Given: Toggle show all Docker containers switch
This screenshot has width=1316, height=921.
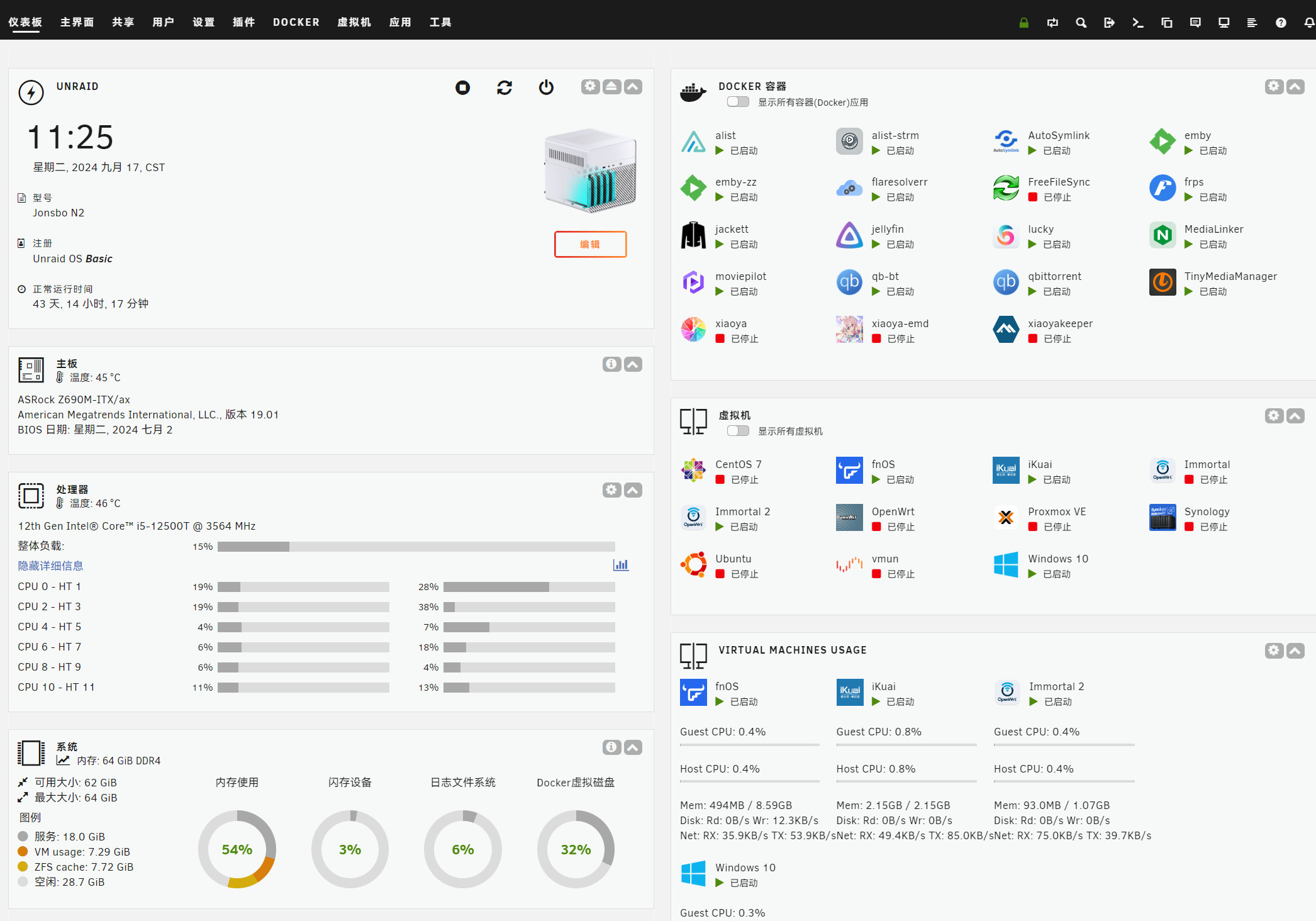Looking at the screenshot, I should click(x=738, y=102).
